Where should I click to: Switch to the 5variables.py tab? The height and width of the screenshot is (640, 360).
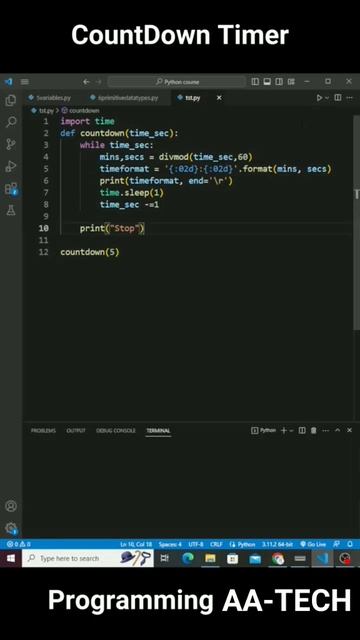pos(50,98)
